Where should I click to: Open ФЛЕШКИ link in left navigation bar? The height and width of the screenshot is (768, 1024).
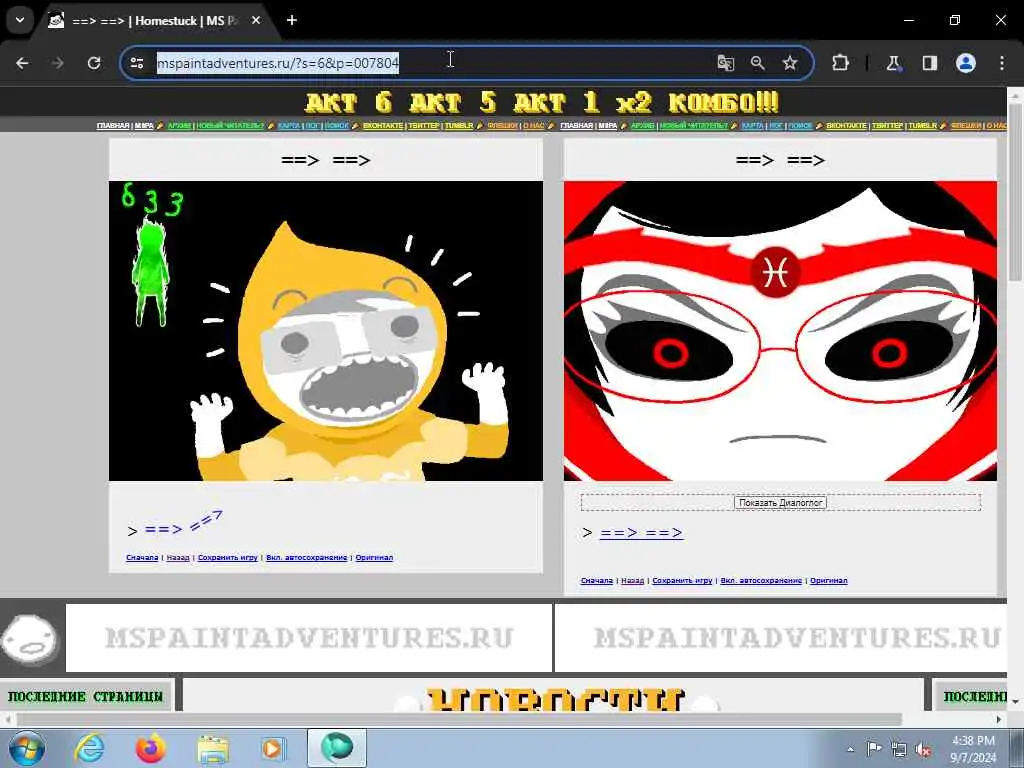pos(502,125)
